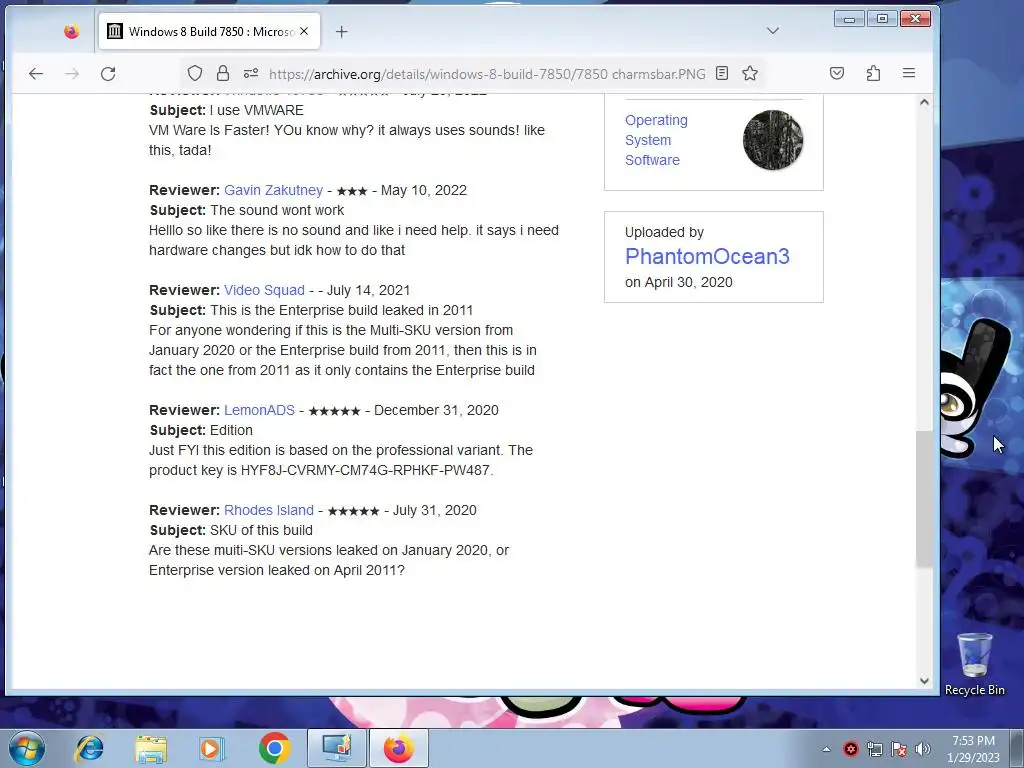Open Rhodes Island reviewer link
The image size is (1024, 768).
coord(268,510)
